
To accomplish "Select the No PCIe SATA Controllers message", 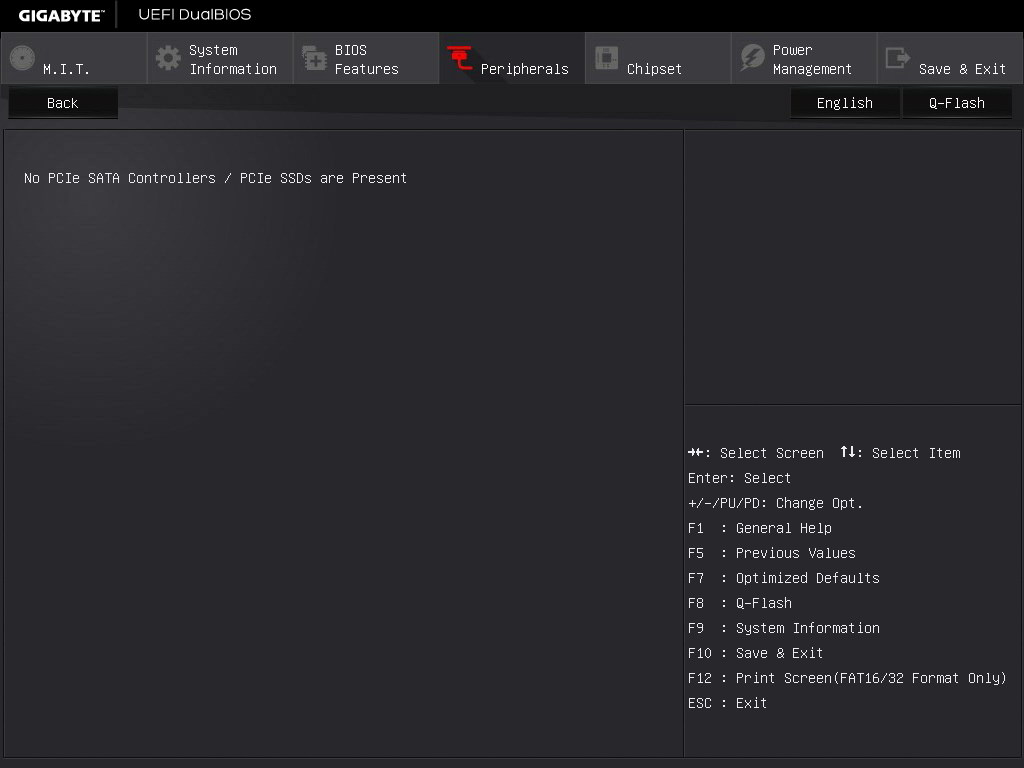I will [215, 178].
